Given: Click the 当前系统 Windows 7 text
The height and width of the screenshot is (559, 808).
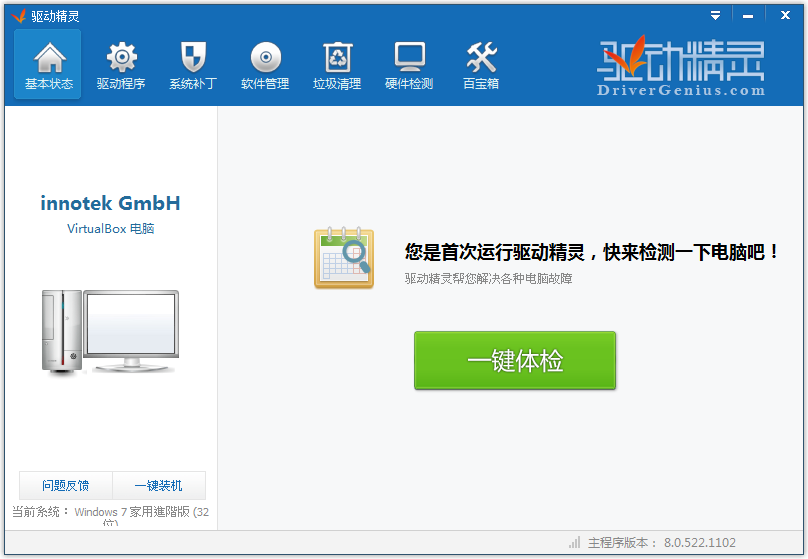Looking at the screenshot, I should pos(110,515).
